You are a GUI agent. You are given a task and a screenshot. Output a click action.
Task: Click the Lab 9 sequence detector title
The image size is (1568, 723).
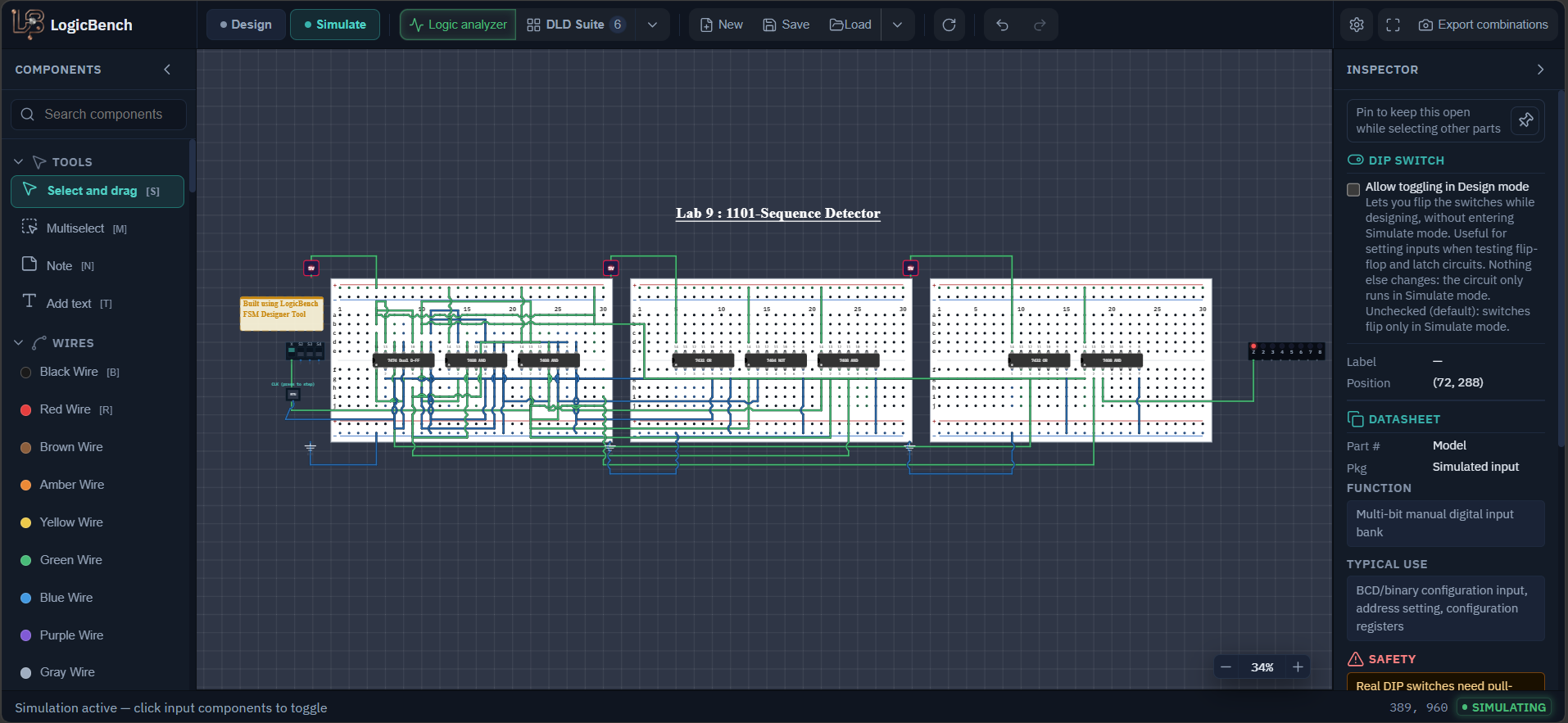pos(778,213)
